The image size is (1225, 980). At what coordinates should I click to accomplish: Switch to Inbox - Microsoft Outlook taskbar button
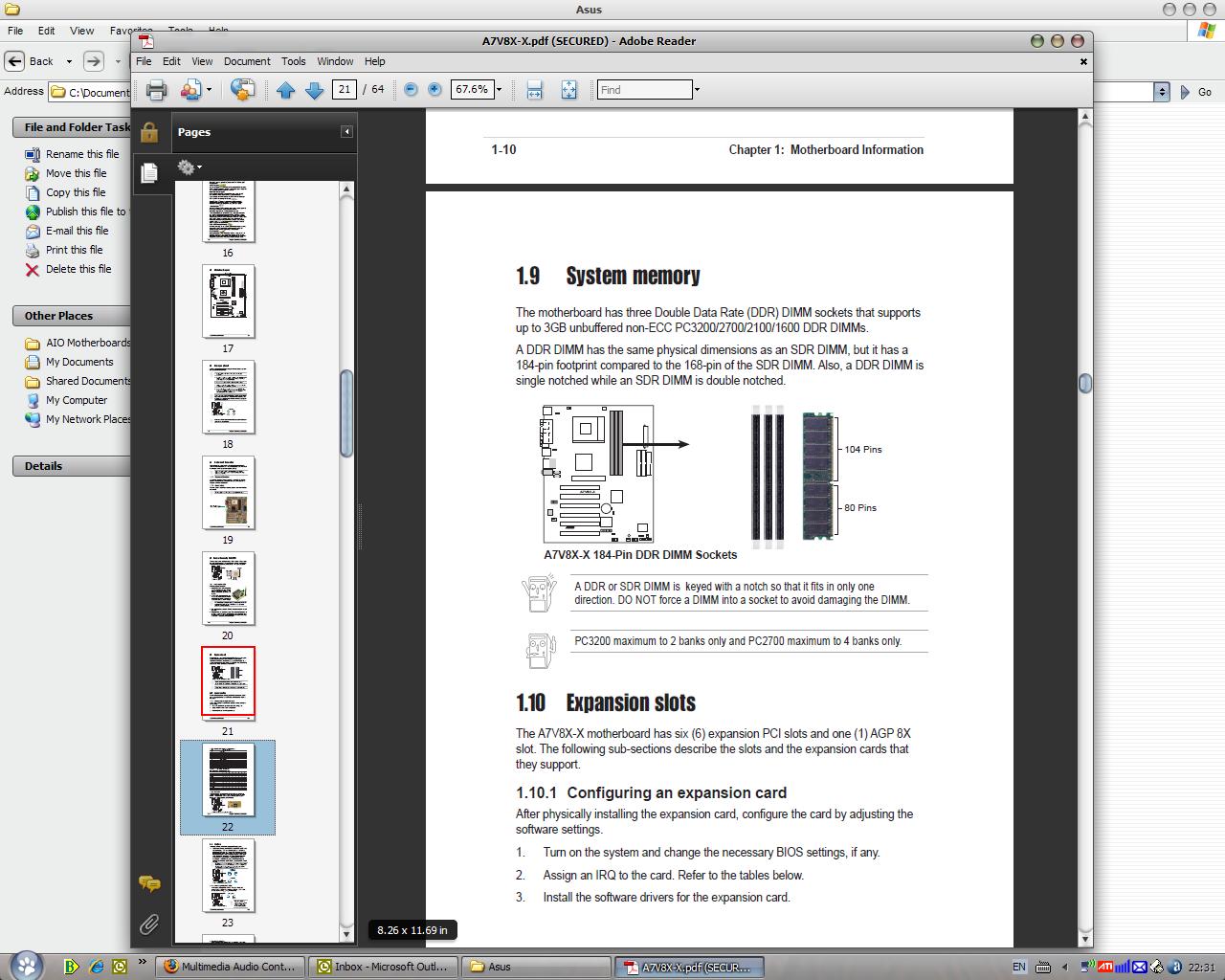(385, 967)
